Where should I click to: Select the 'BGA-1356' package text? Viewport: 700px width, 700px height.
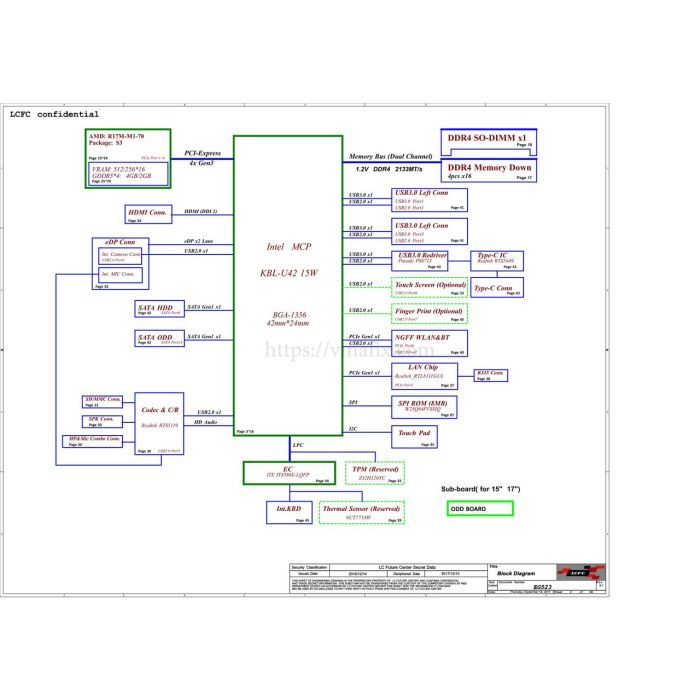(x=289, y=315)
